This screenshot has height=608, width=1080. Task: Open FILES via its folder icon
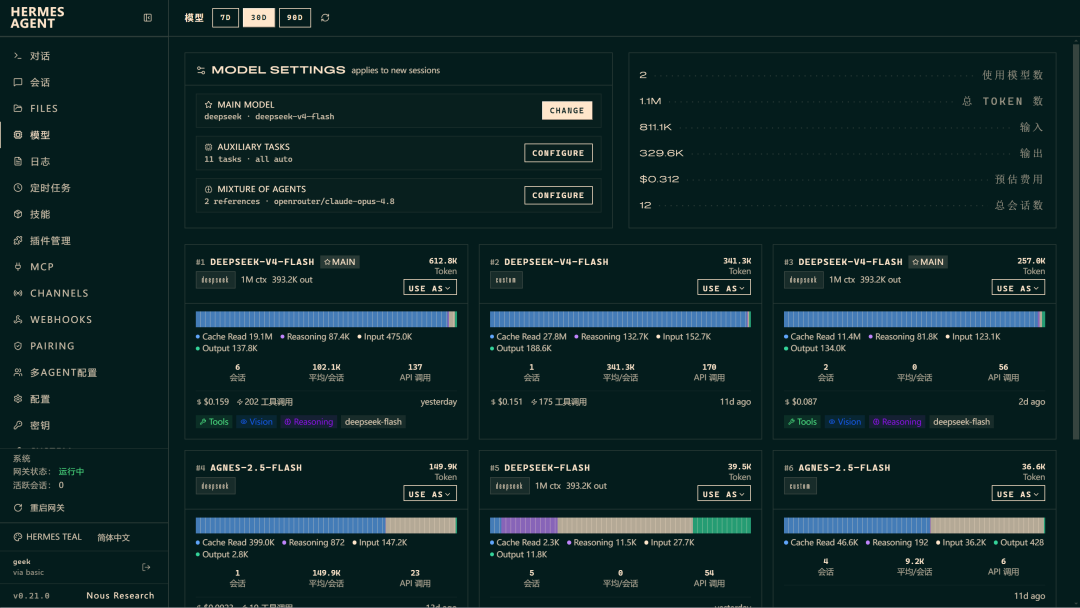coord(18,108)
